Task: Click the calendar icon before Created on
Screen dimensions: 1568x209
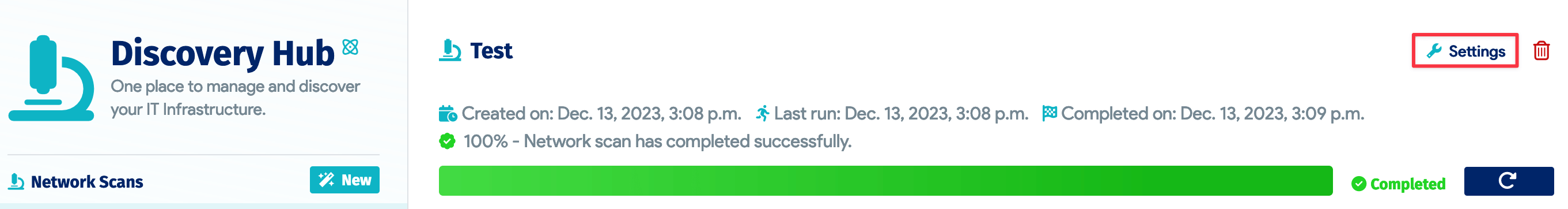Action: (x=448, y=113)
